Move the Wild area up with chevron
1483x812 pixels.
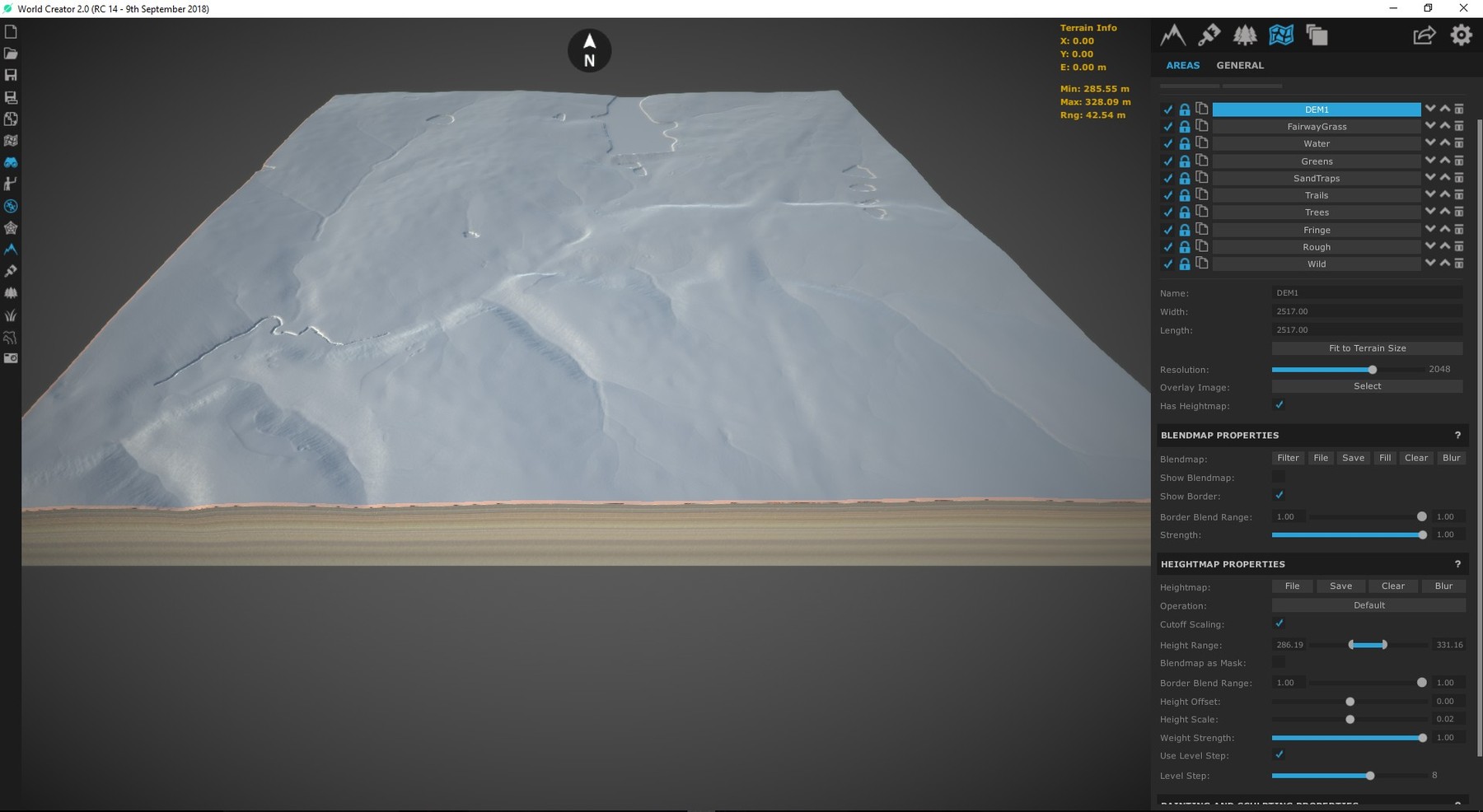1445,264
